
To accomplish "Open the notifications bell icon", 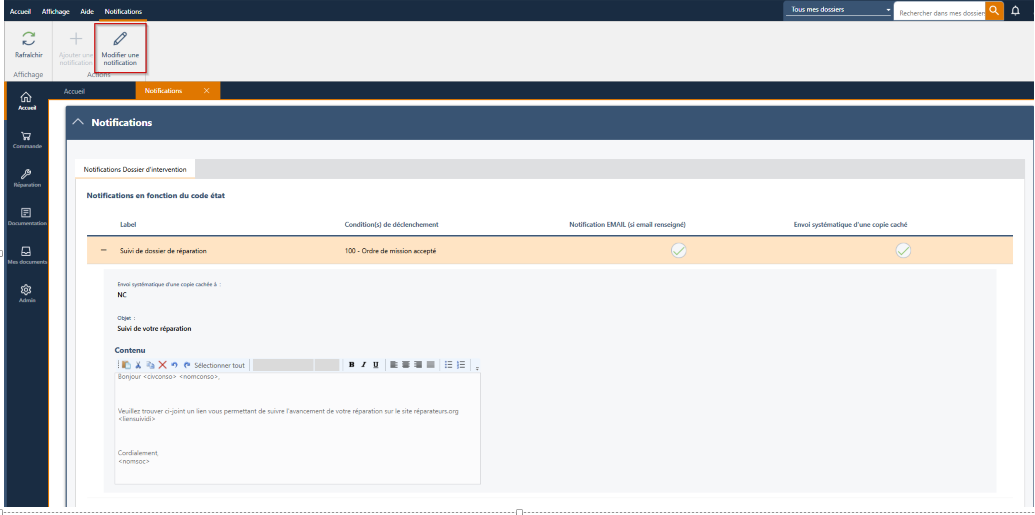I will [1016, 11].
